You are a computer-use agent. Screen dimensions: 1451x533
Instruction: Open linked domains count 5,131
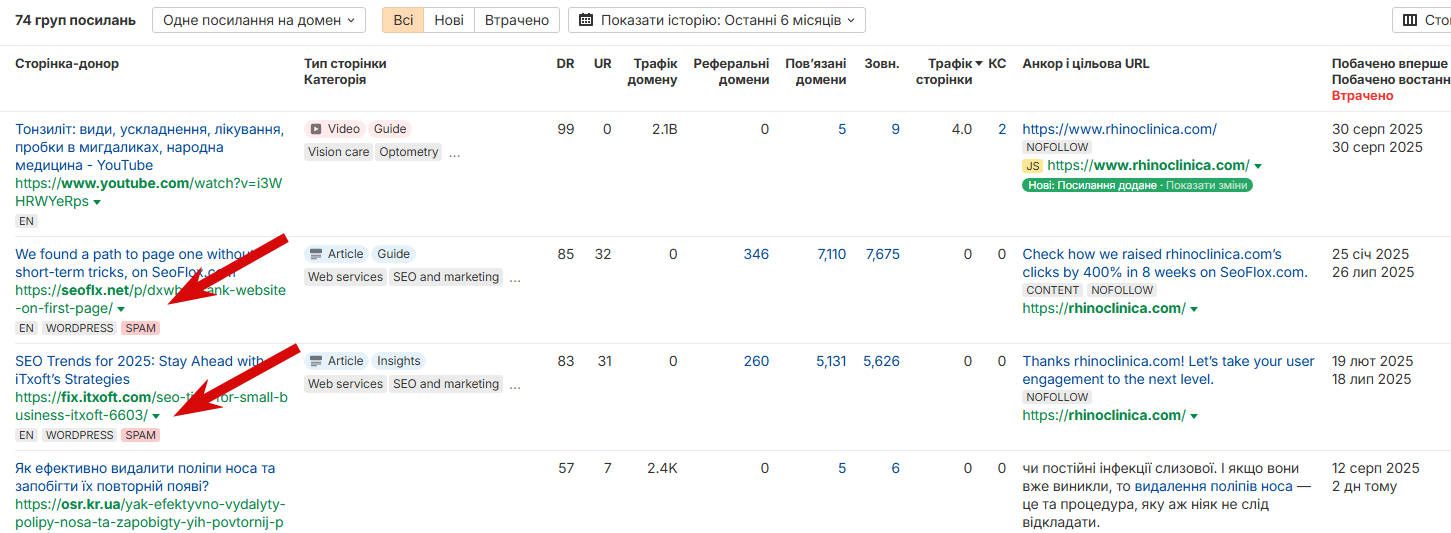click(831, 361)
